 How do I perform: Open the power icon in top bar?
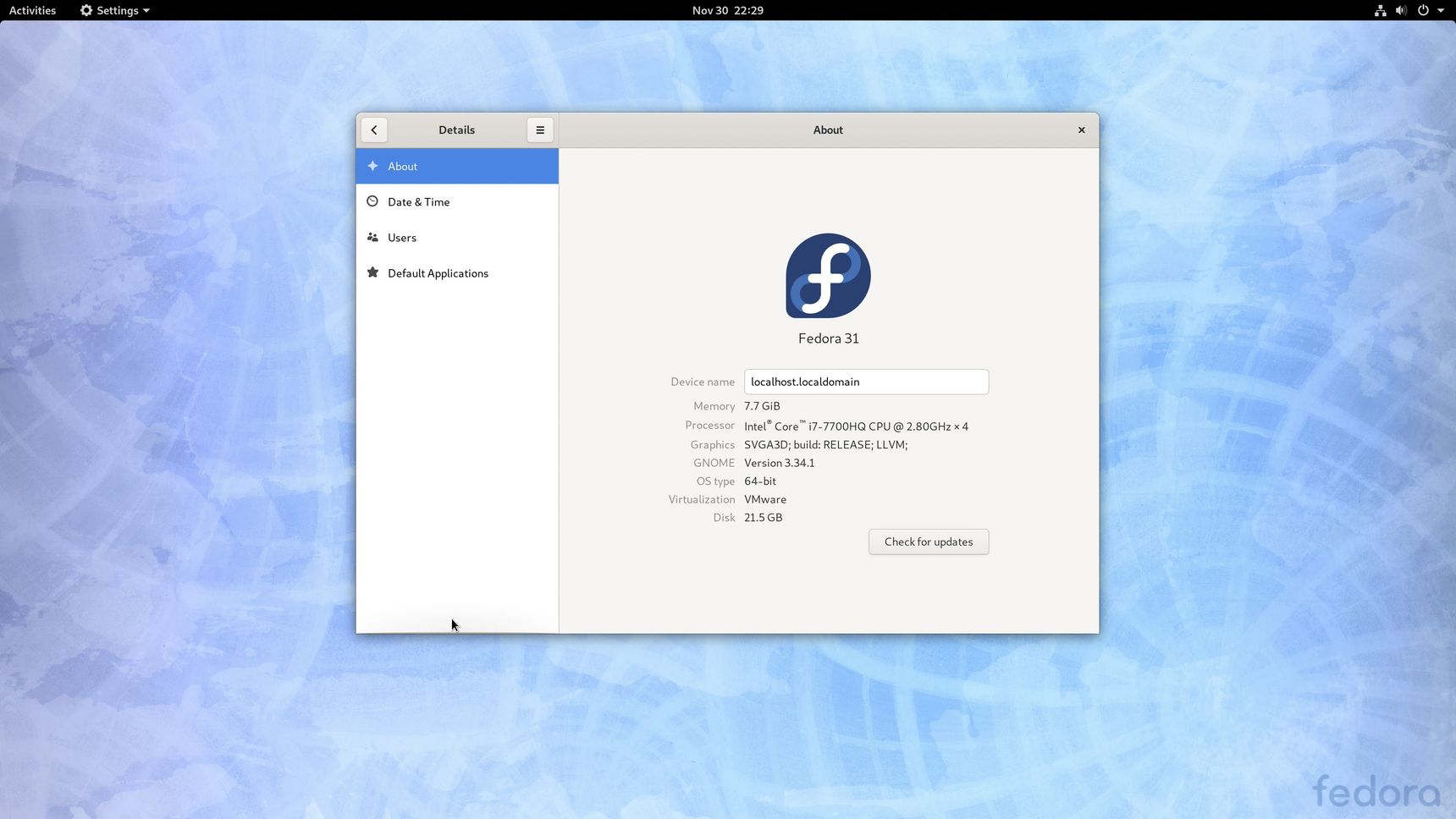click(1423, 10)
